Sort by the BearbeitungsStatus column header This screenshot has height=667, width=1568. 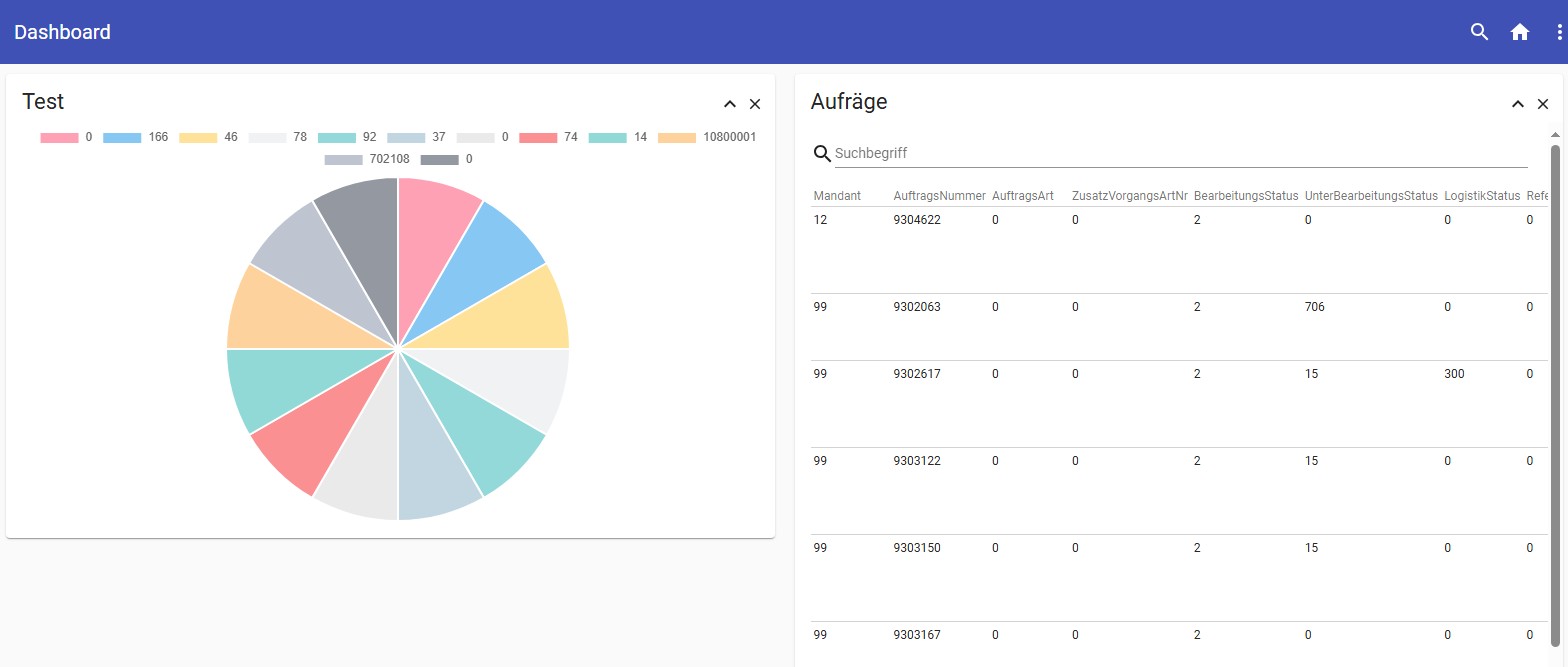tap(1246, 196)
